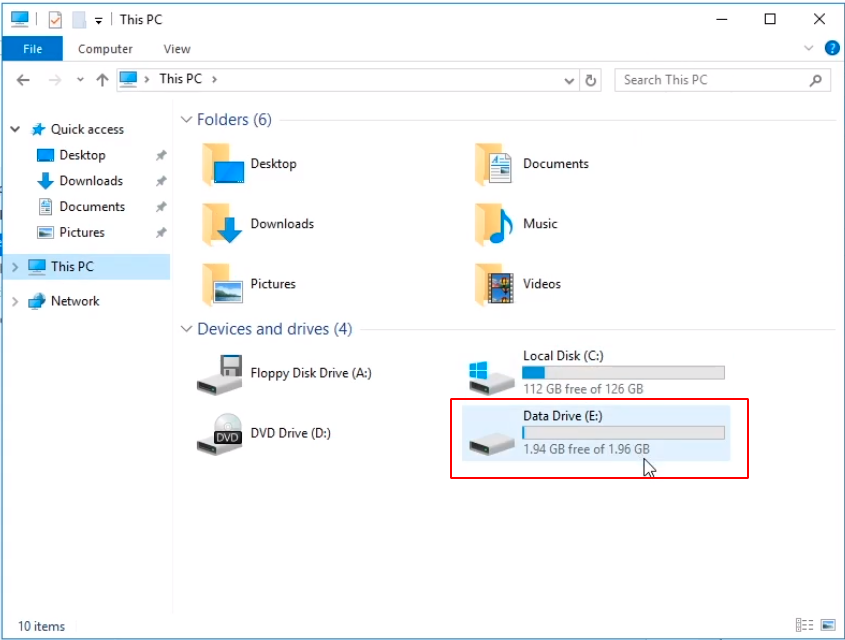
Task: Switch to large icons view in status bar
Action: click(x=826, y=626)
